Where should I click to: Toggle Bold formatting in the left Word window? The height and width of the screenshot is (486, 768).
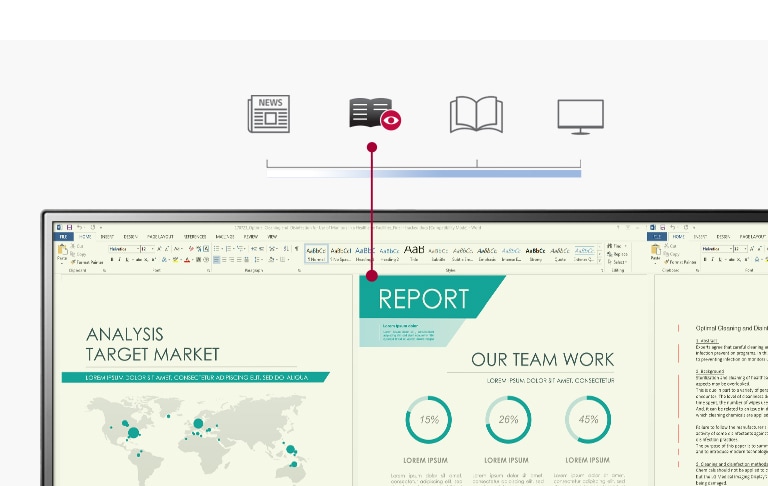112,260
